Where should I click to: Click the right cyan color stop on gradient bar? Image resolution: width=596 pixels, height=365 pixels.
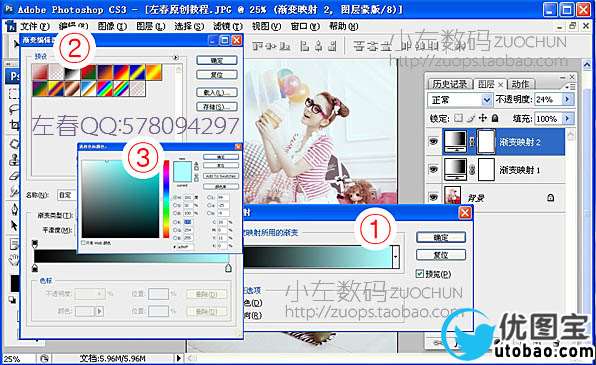[x=228, y=268]
